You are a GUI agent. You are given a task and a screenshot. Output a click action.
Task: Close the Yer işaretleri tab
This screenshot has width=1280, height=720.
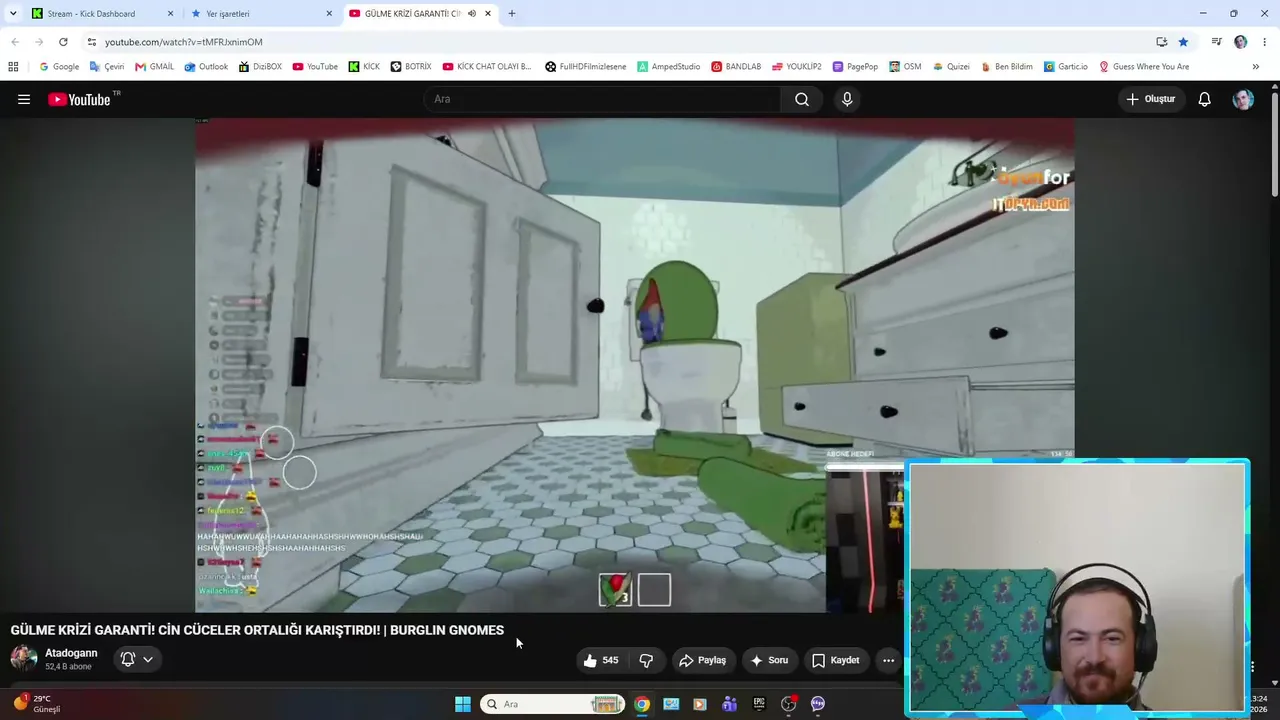pyautogui.click(x=329, y=14)
